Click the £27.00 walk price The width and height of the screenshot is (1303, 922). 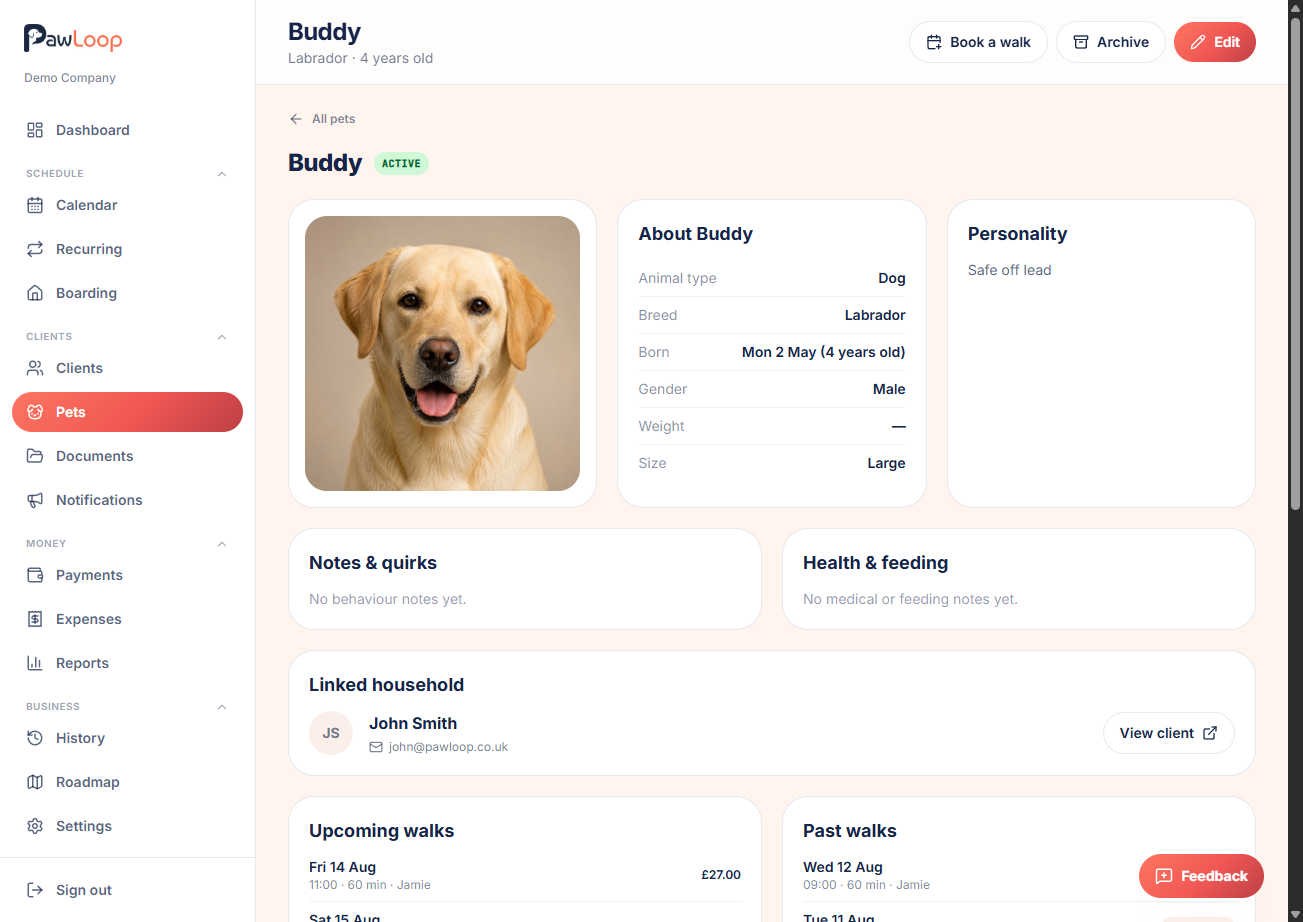pos(721,875)
